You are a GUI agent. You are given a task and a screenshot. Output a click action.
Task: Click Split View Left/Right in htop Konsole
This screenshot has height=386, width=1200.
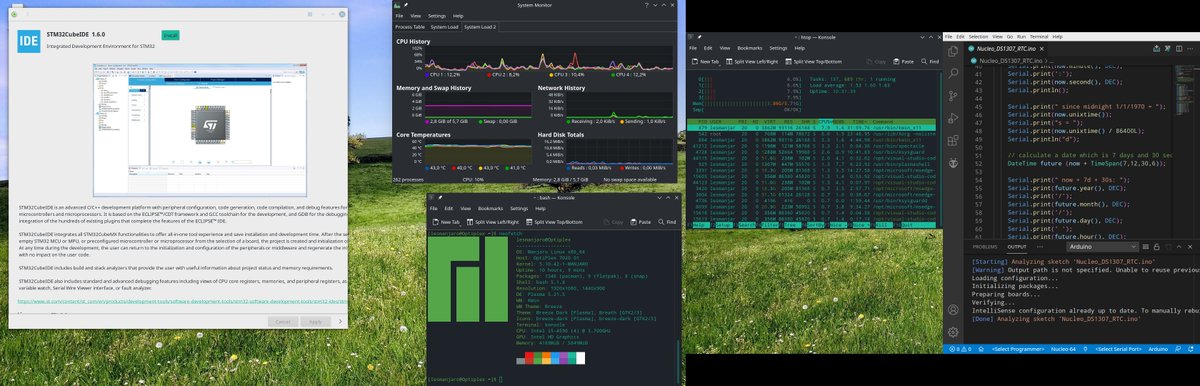(x=752, y=61)
